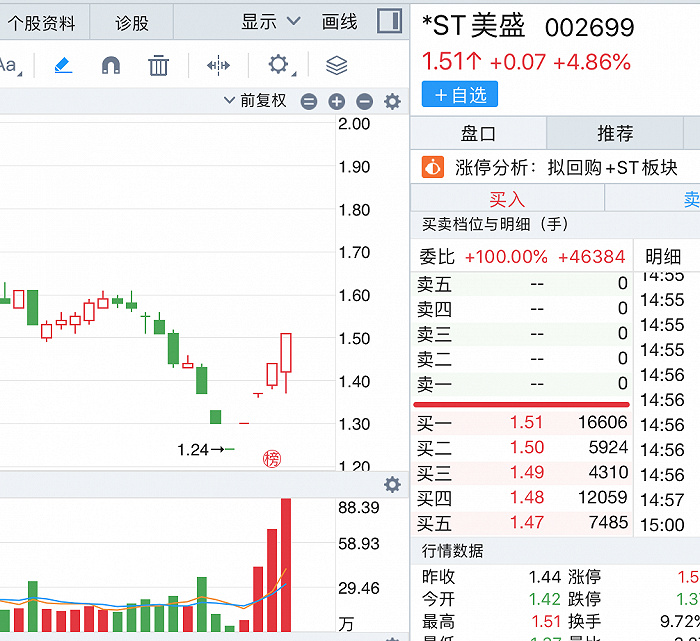The width and height of the screenshot is (700, 641).
Task: Open the drawing settings gear
Action: coord(279,65)
